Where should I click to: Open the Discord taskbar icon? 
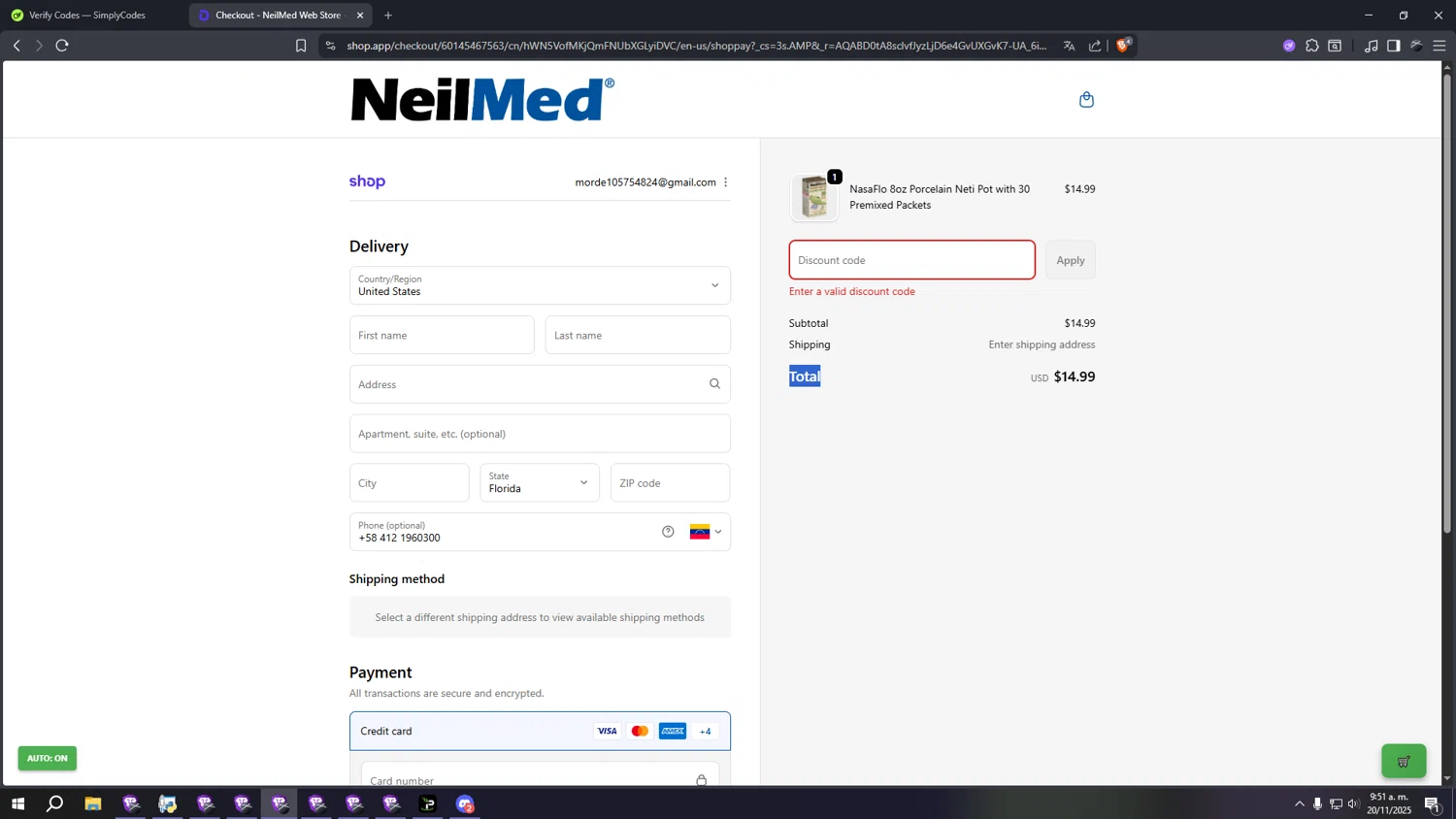(x=465, y=803)
